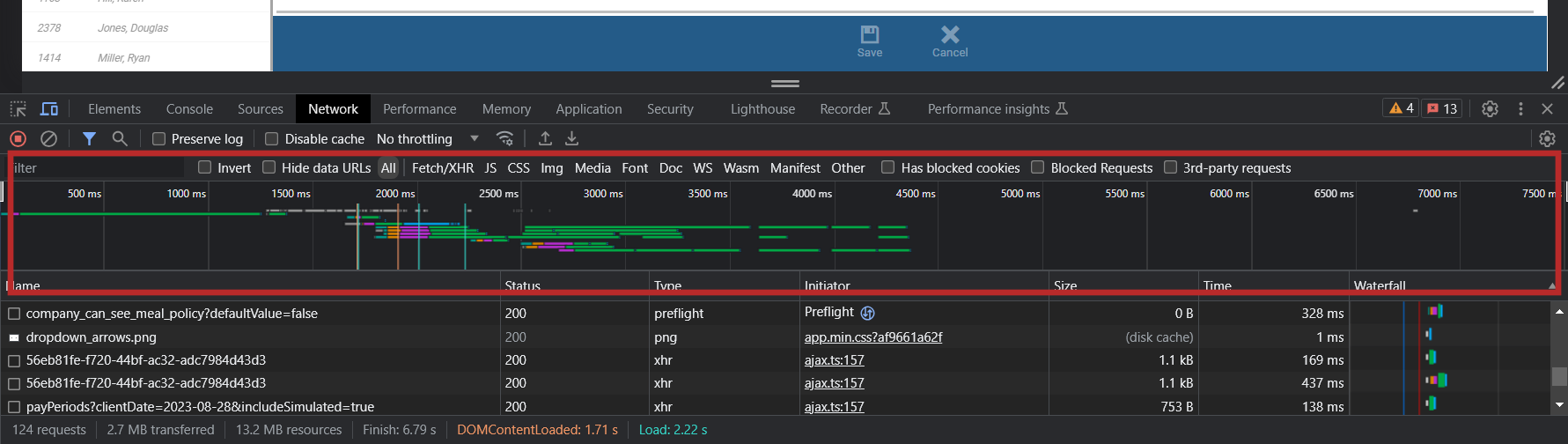Activate the inspect element picker icon
This screenshot has width=1568, height=444.
pyautogui.click(x=18, y=109)
